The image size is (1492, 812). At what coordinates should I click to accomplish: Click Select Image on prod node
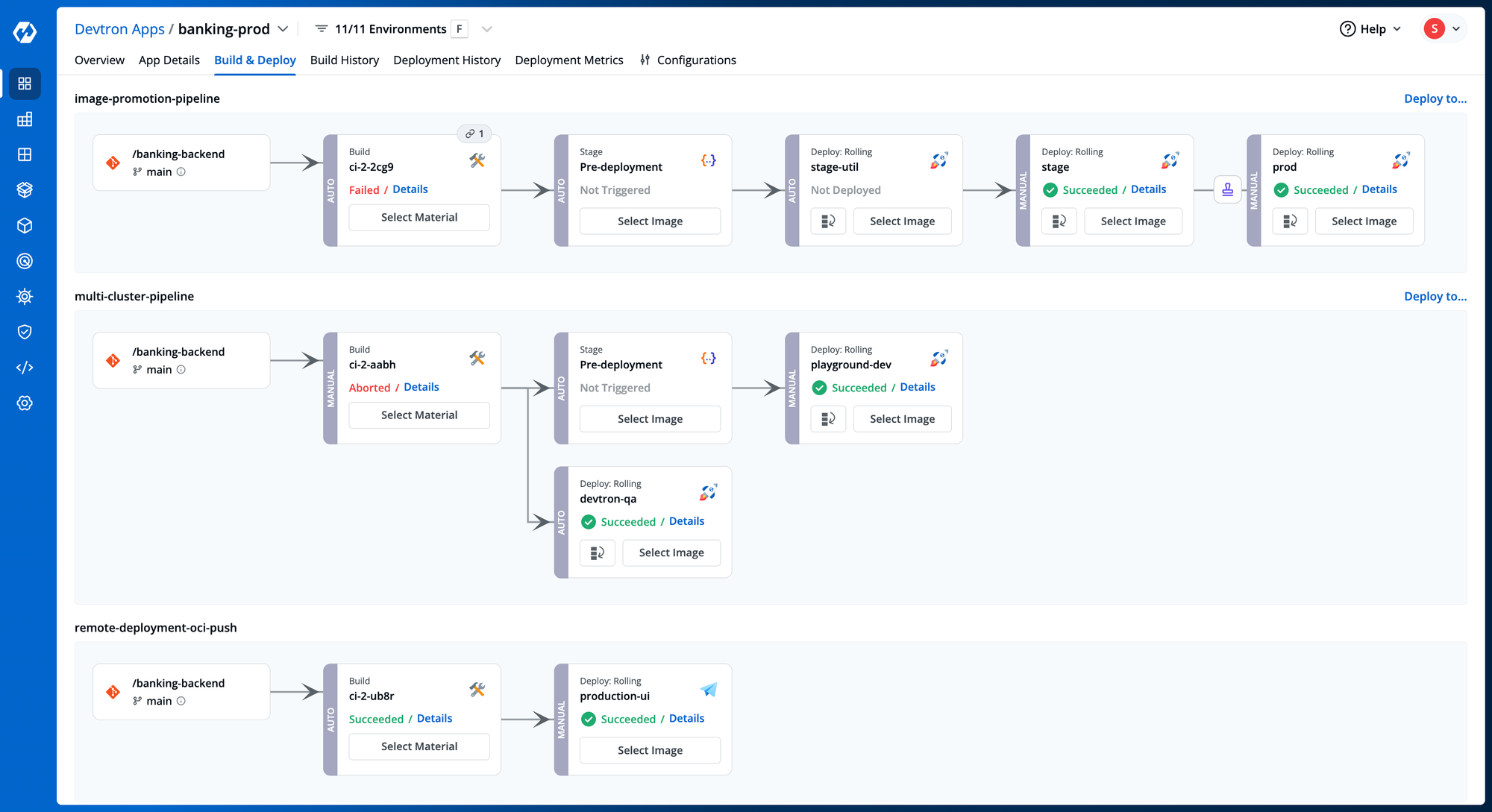coord(1364,221)
